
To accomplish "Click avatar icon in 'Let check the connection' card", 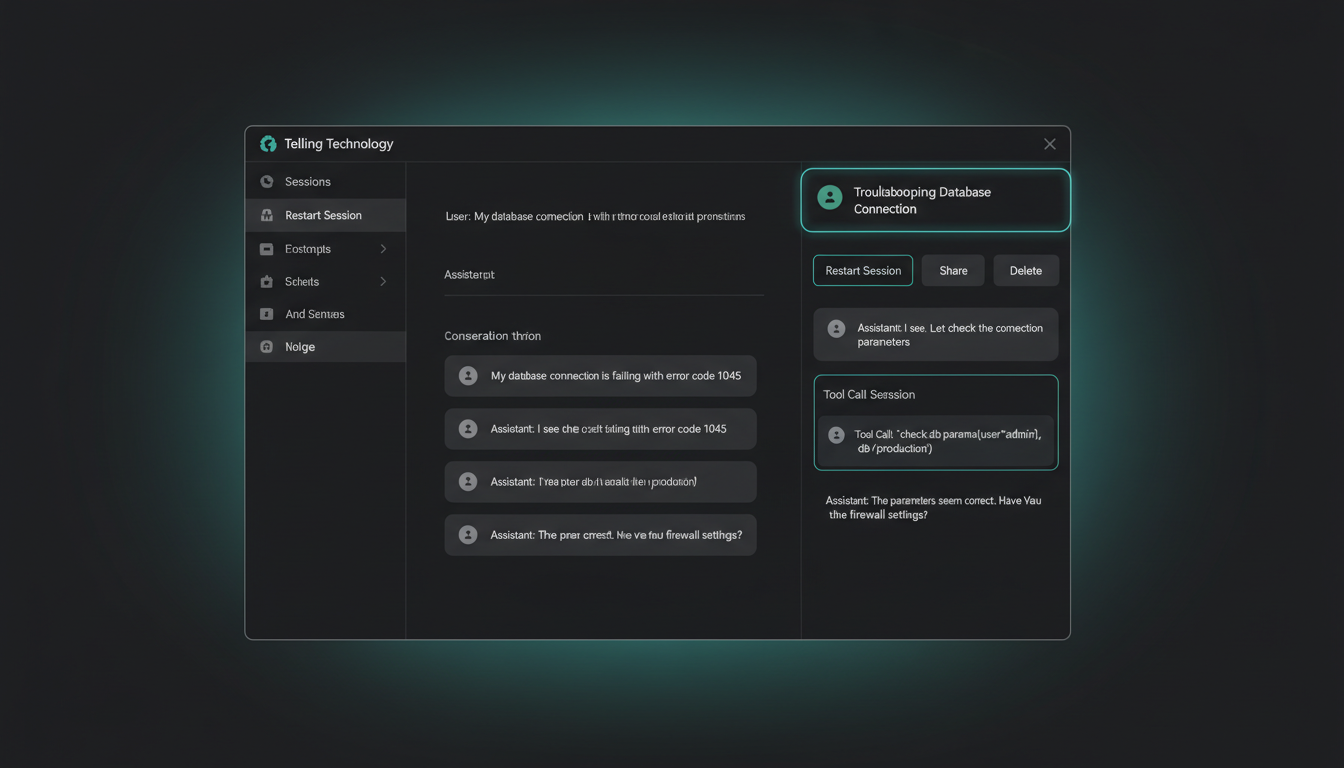I will click(x=836, y=328).
